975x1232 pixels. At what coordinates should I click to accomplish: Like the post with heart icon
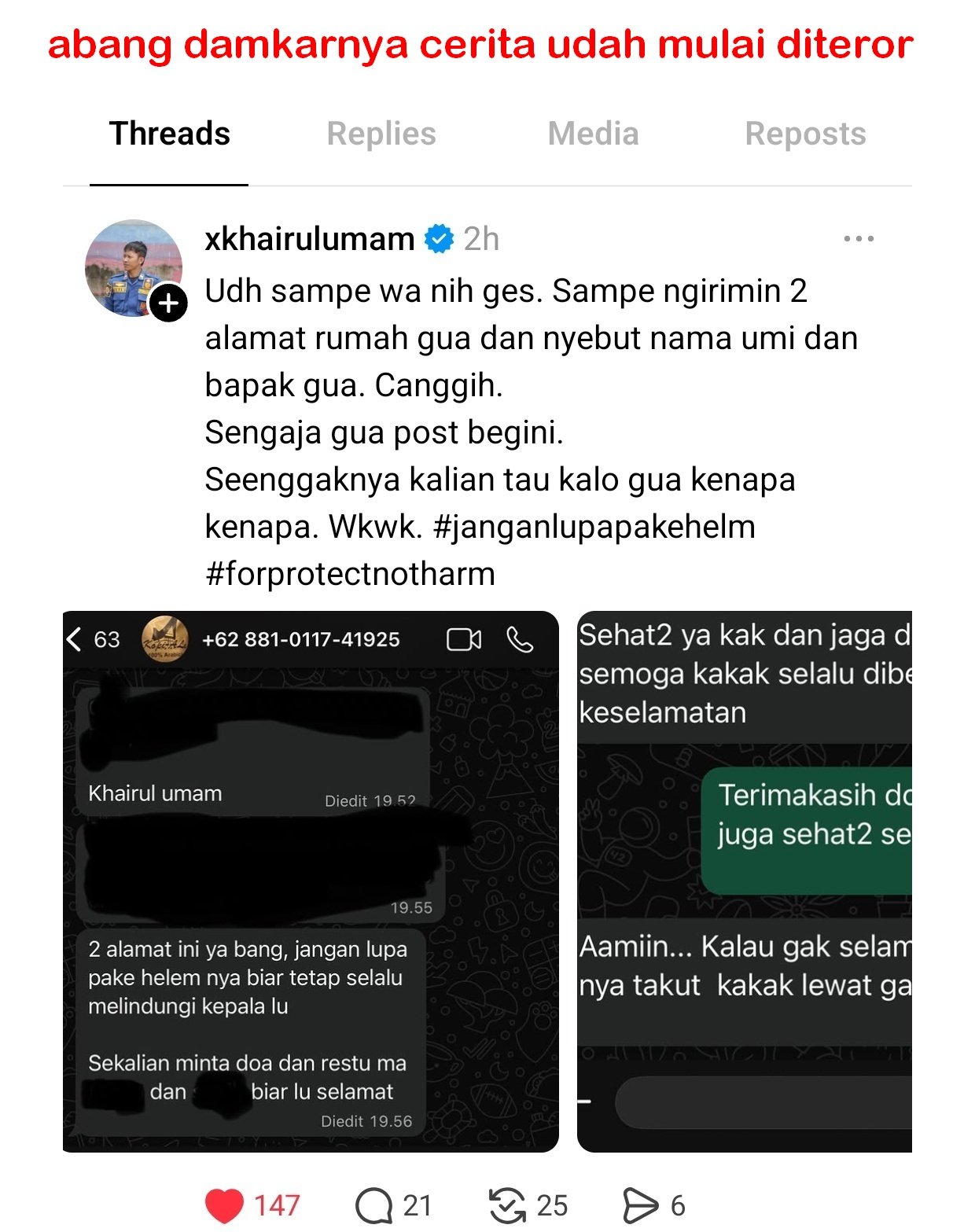224,1205
